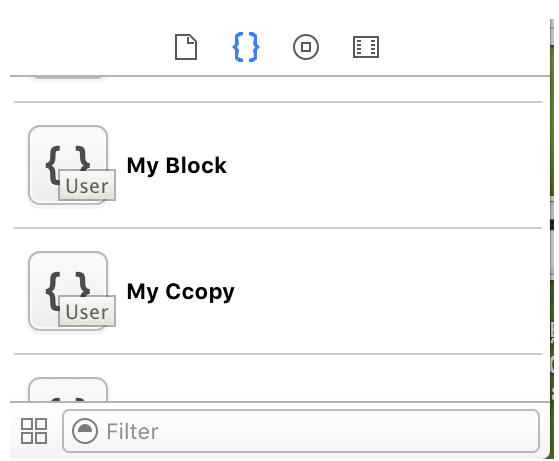The width and height of the screenshot is (559, 461).
Task: Toggle the grid icon view button
Action: [34, 431]
